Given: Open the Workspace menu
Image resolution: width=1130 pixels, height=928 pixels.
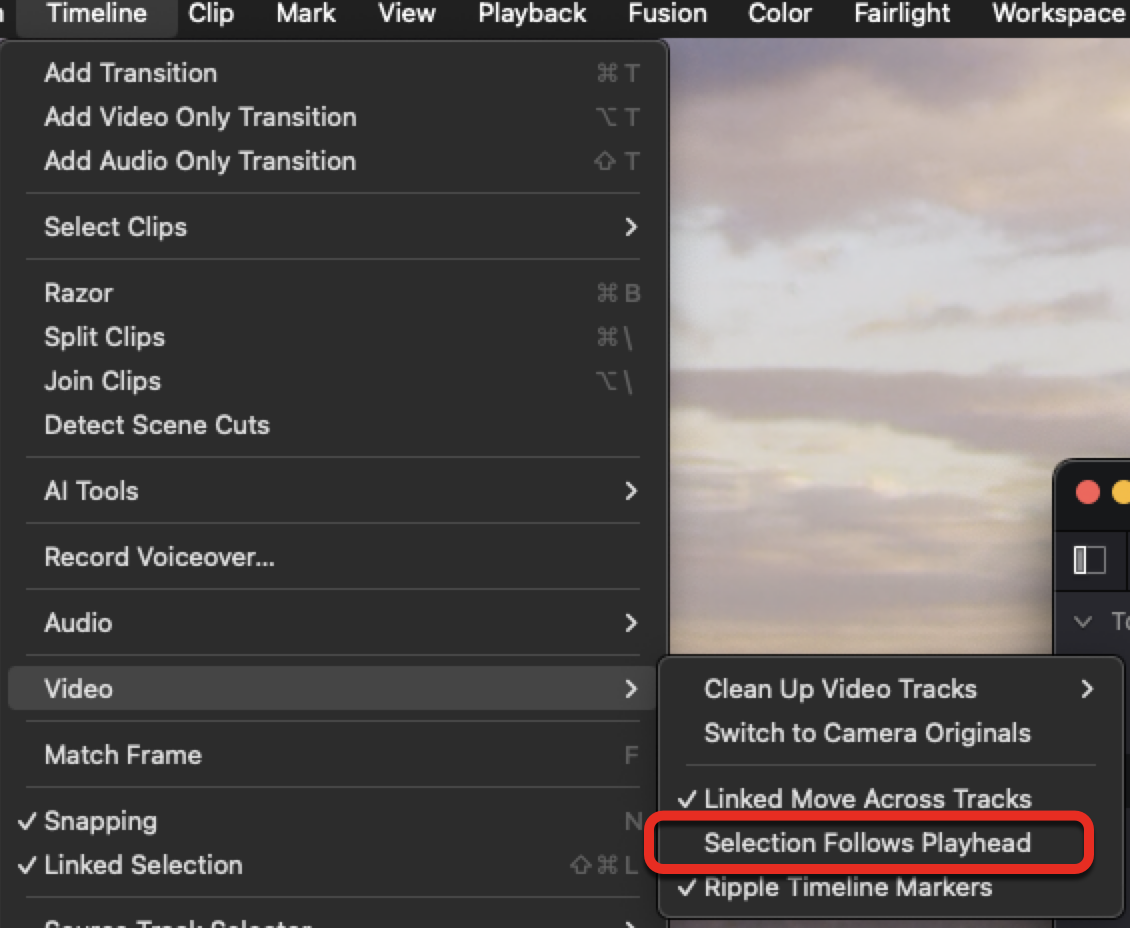Looking at the screenshot, I should click(1057, 14).
